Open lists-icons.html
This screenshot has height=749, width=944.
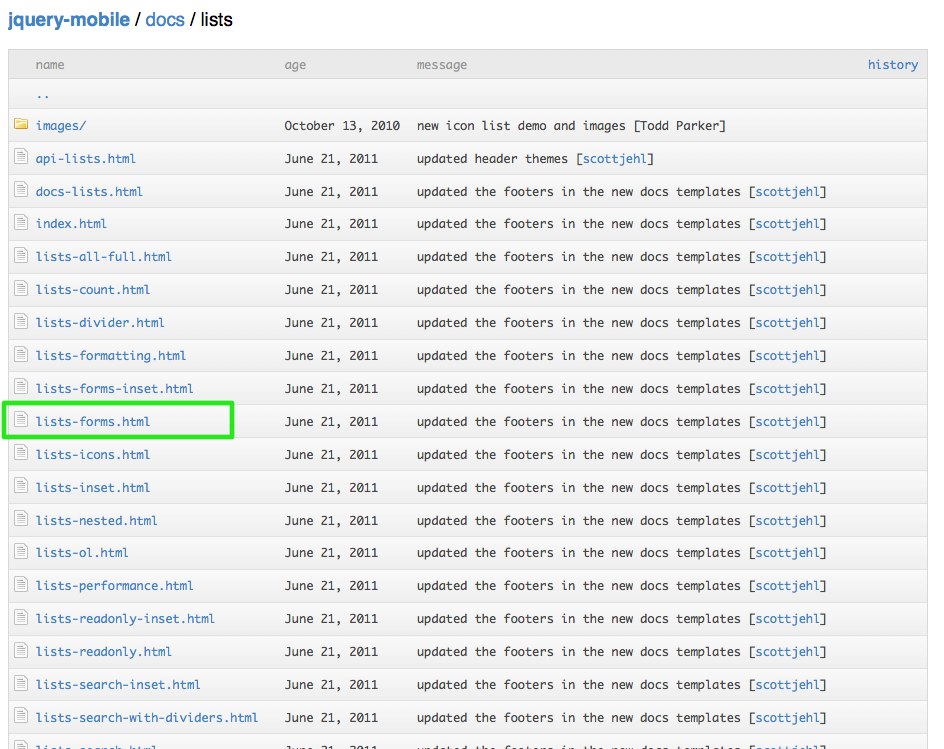[93, 455]
